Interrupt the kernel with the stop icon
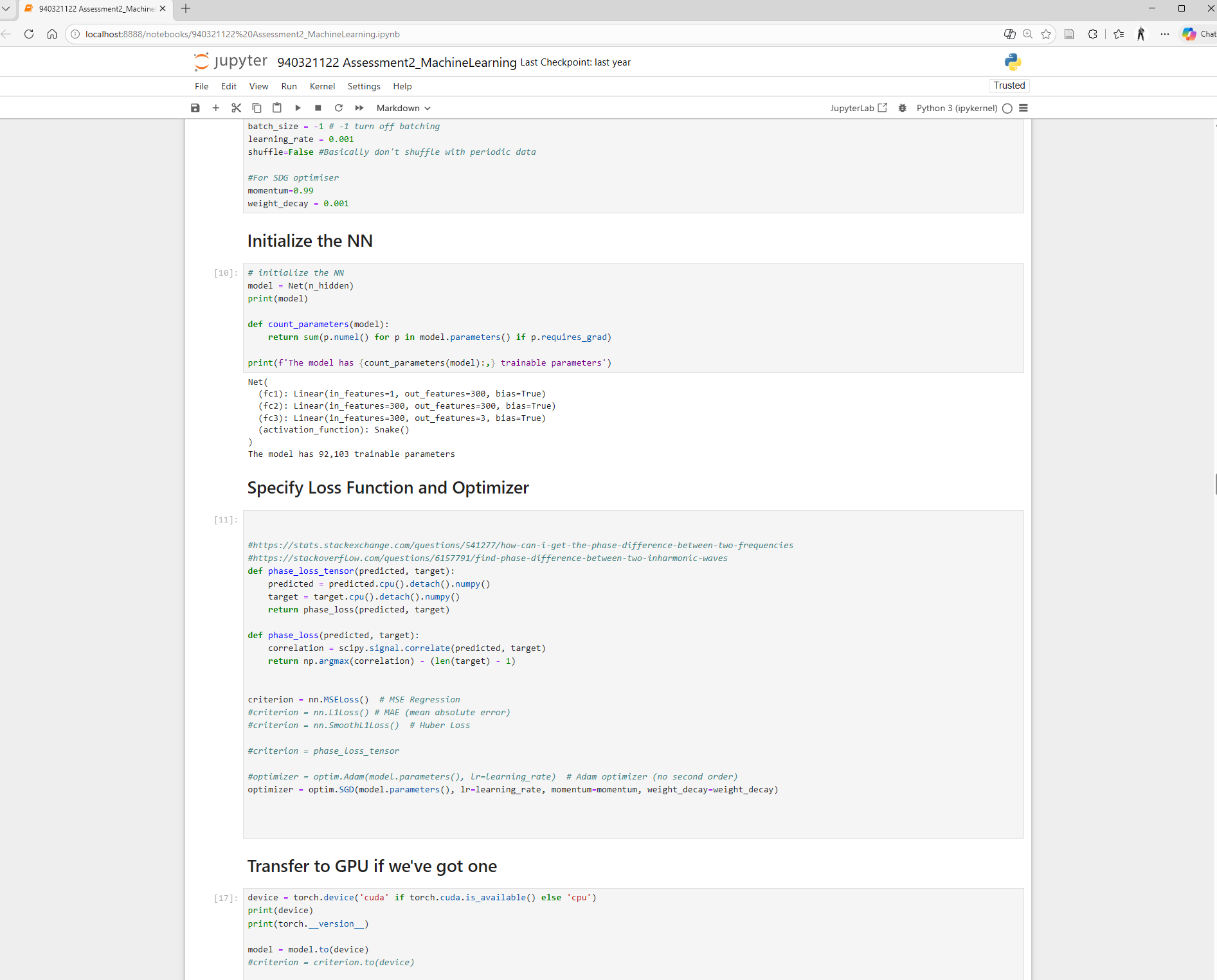 click(318, 107)
